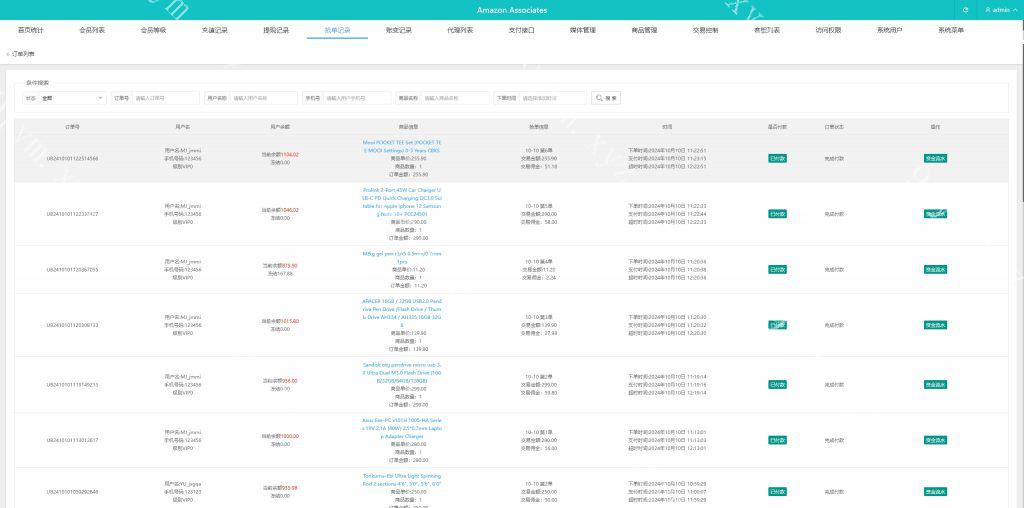Open the 媒体管理 menu tab
This screenshot has width=1024, height=508.
pos(583,30)
